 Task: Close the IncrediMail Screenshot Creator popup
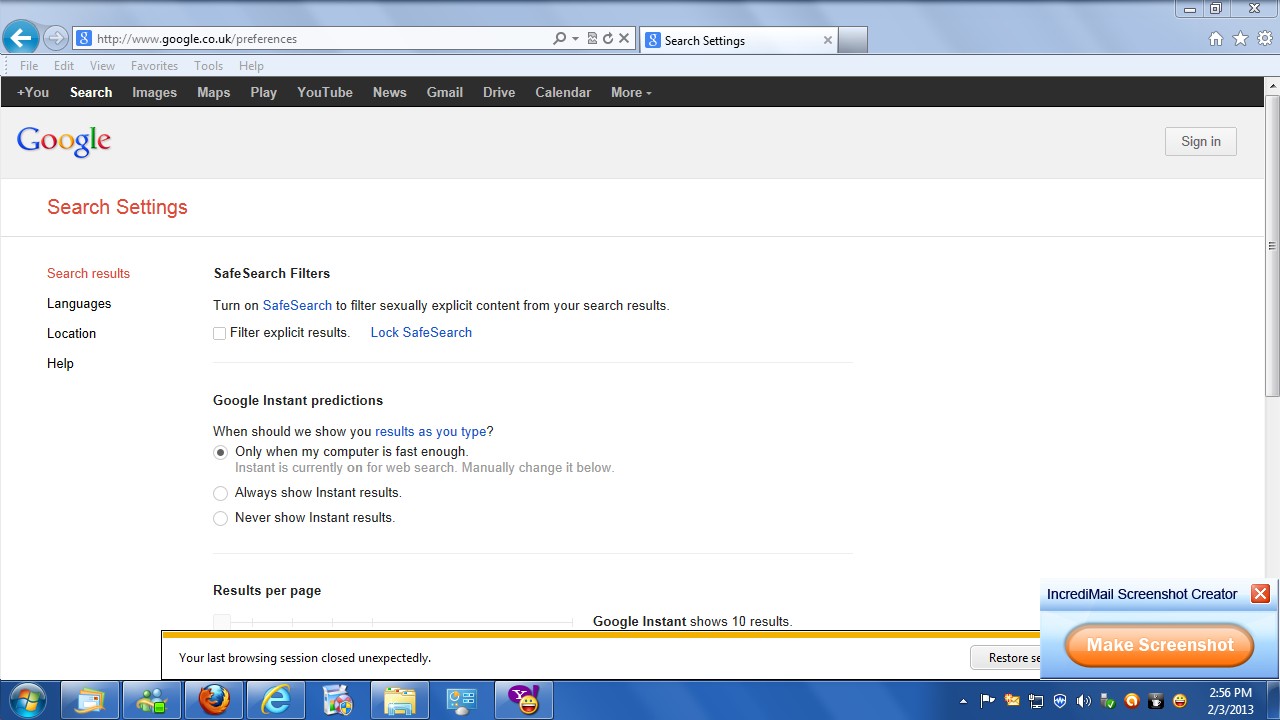(x=1260, y=594)
